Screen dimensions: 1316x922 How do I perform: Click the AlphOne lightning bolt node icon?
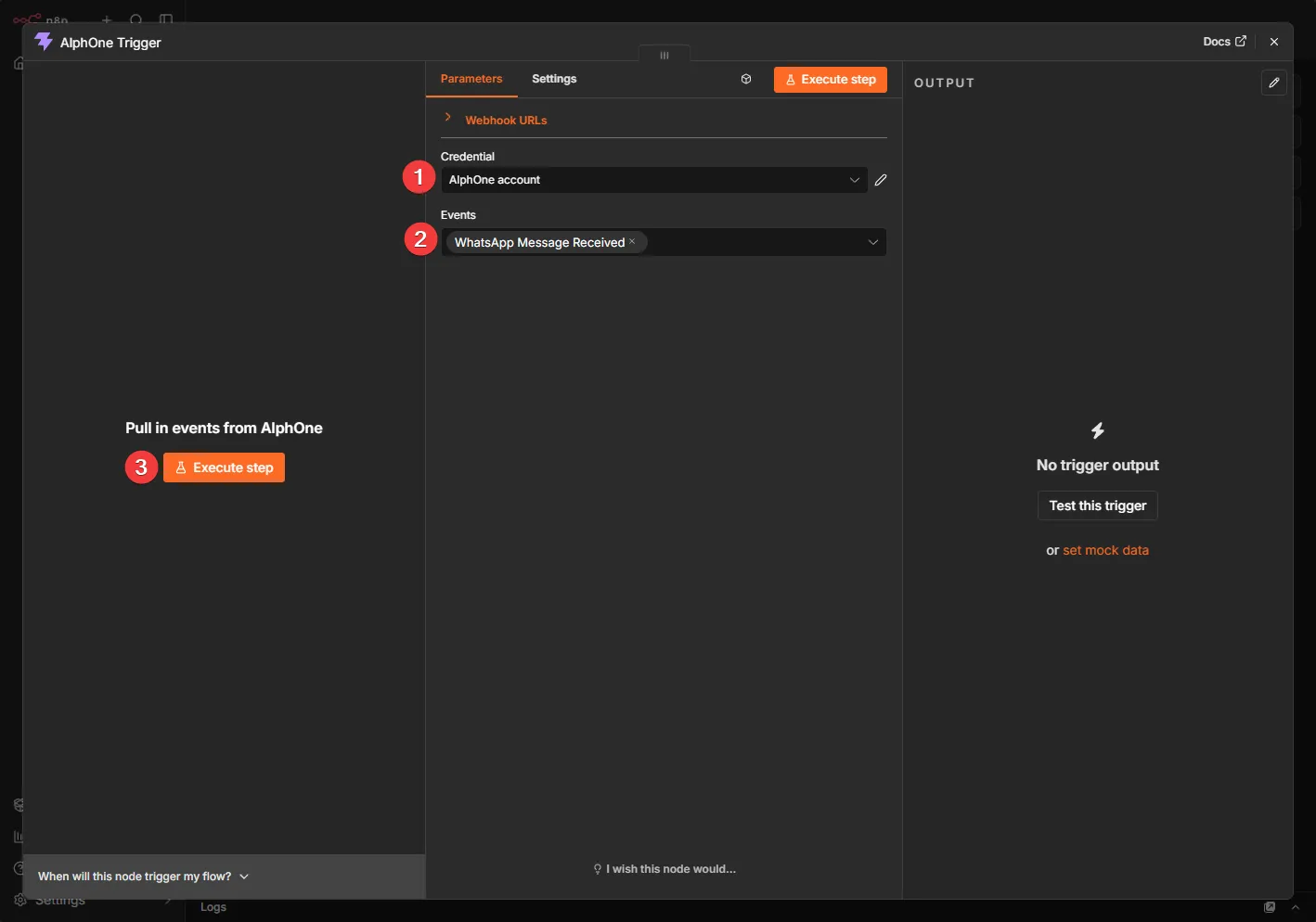(x=44, y=42)
